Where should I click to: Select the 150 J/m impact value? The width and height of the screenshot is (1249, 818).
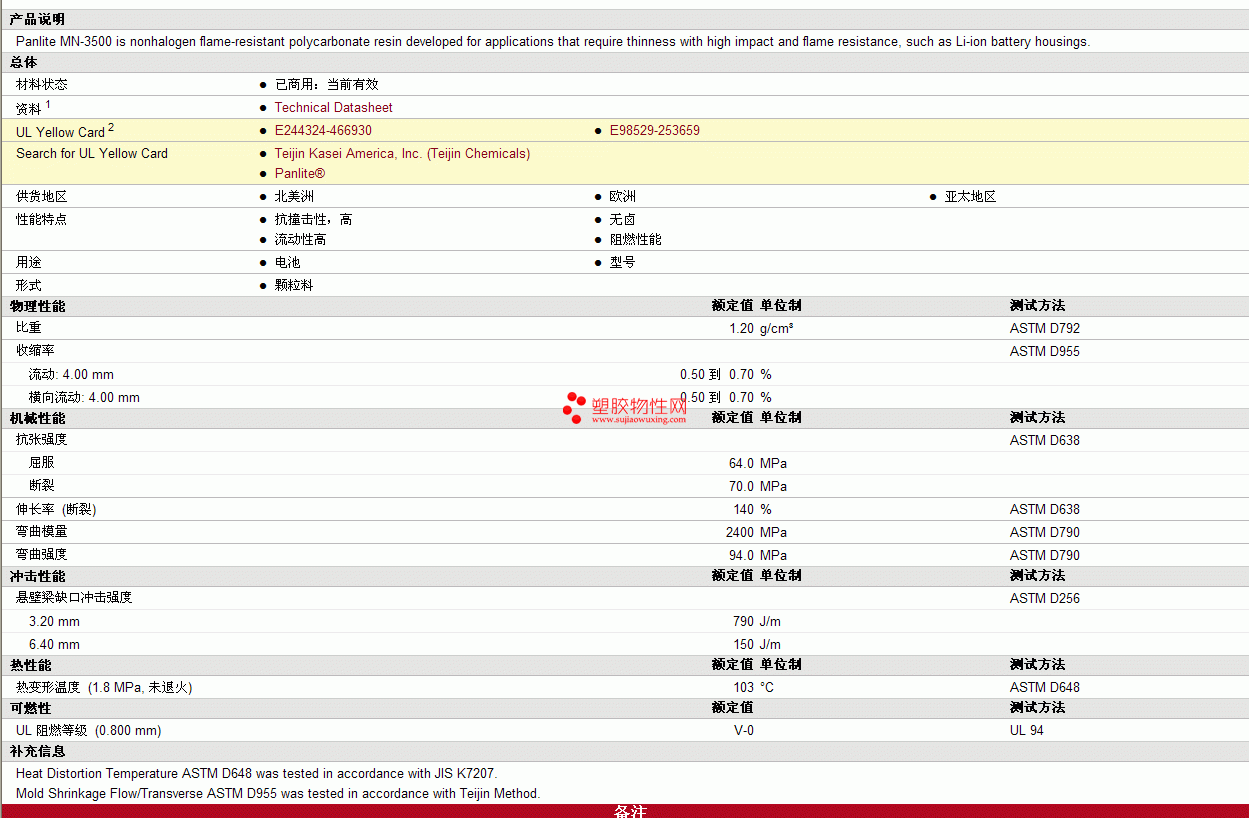tap(757, 644)
